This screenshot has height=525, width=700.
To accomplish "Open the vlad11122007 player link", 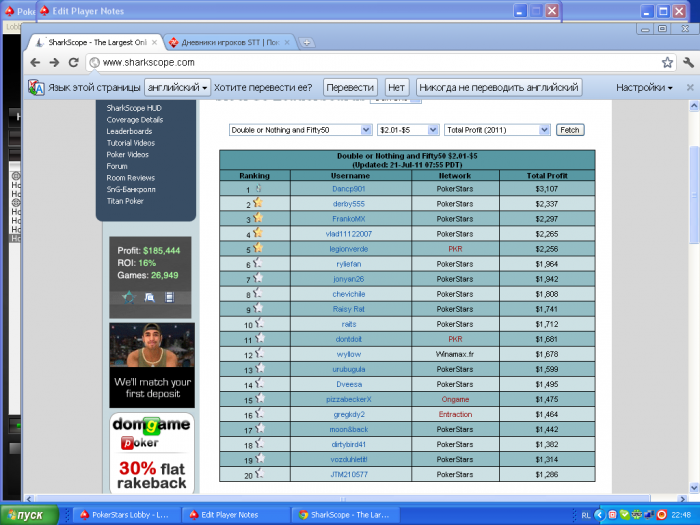I will tap(349, 234).
